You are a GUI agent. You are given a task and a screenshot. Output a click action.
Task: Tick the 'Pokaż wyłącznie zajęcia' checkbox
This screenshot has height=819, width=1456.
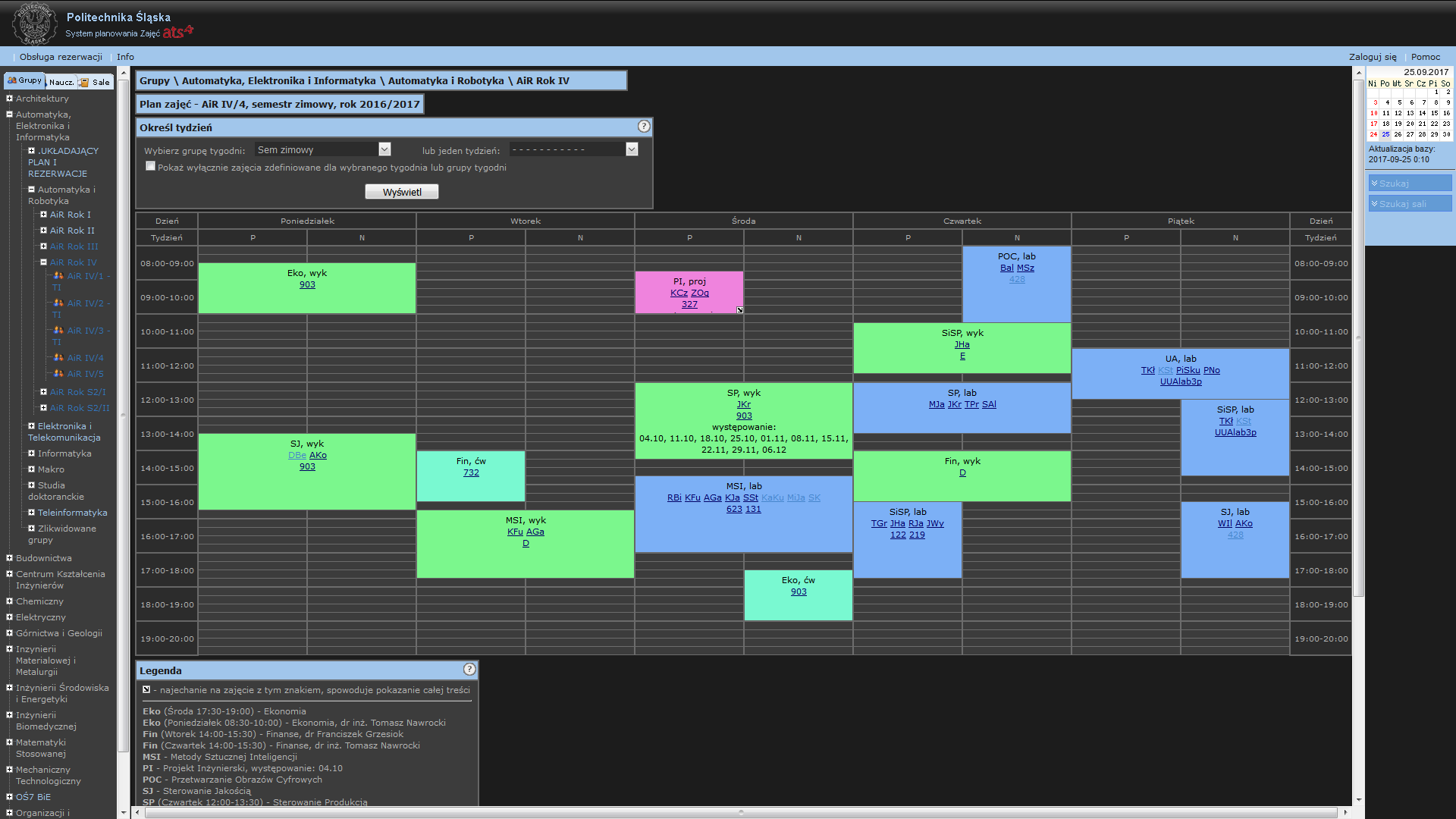[150, 167]
